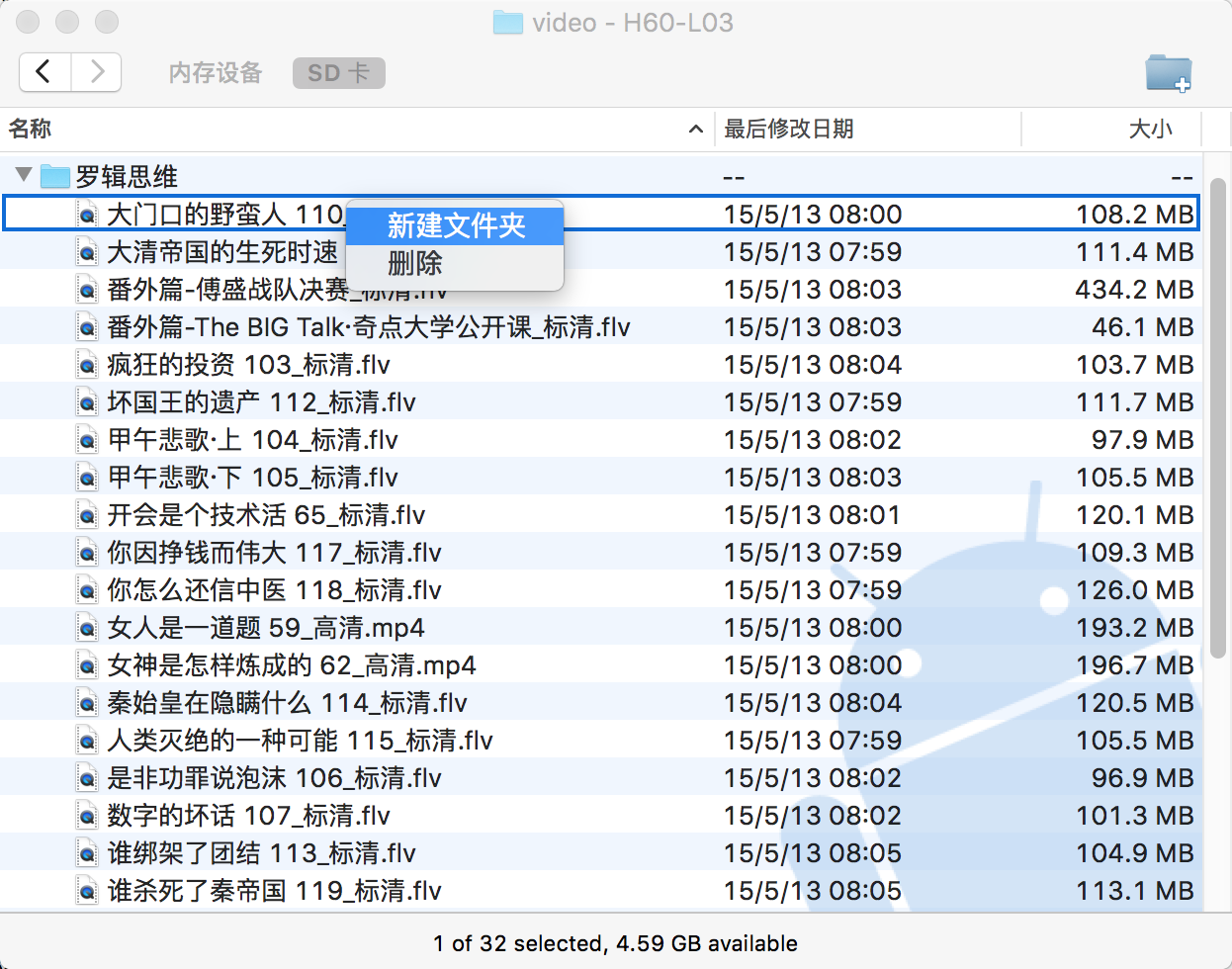Click file icon of 女人是一道题 59
Viewport: 1232px width, 969px height.
coord(88,628)
